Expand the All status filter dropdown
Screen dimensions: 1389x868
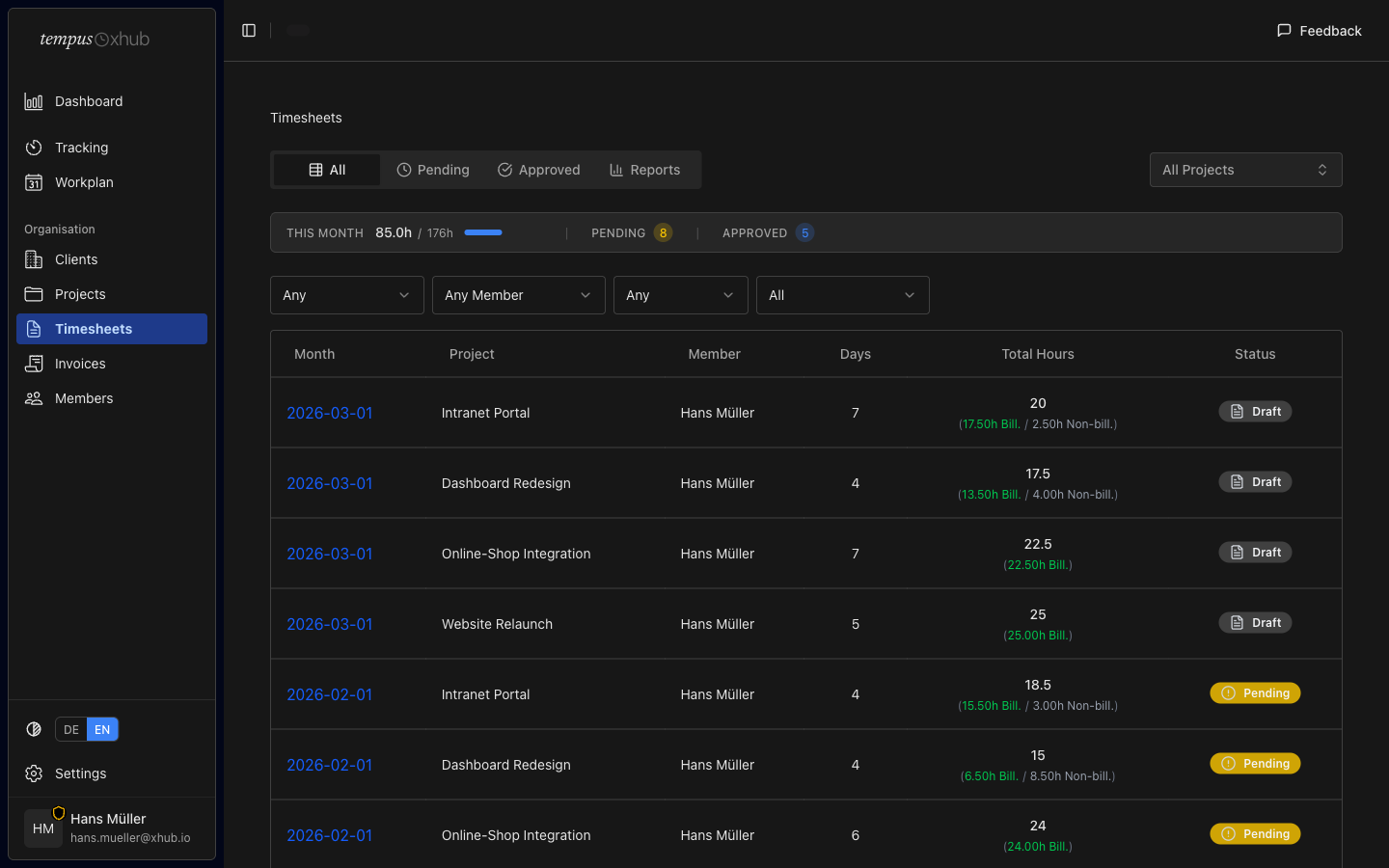(x=841, y=295)
